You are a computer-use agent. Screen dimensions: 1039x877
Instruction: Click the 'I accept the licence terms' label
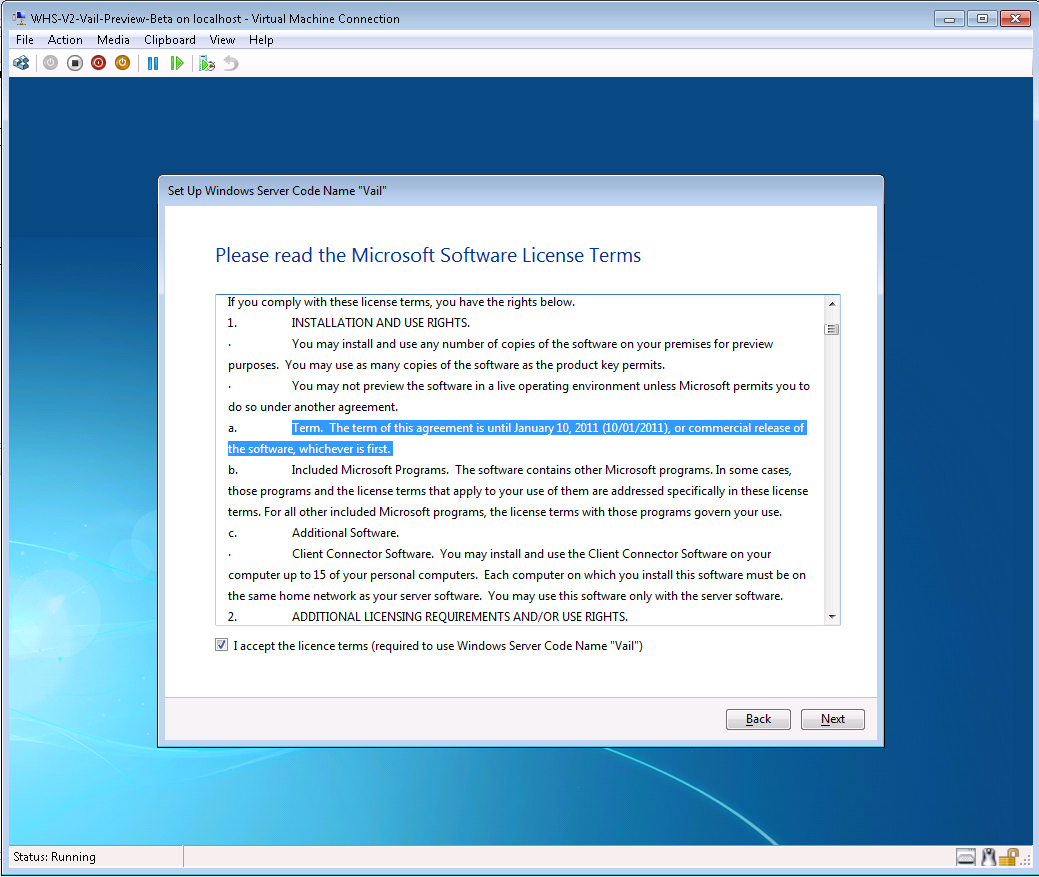pos(438,646)
